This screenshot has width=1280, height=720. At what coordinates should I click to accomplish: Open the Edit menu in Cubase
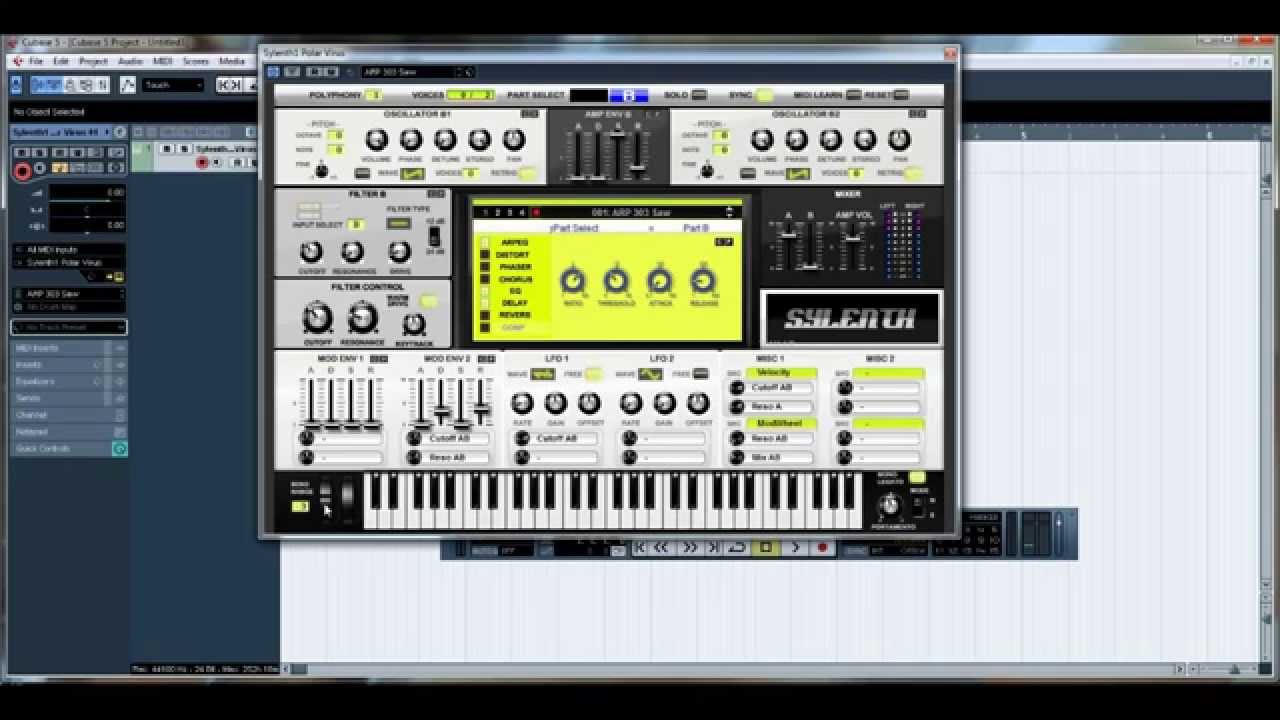click(61, 61)
